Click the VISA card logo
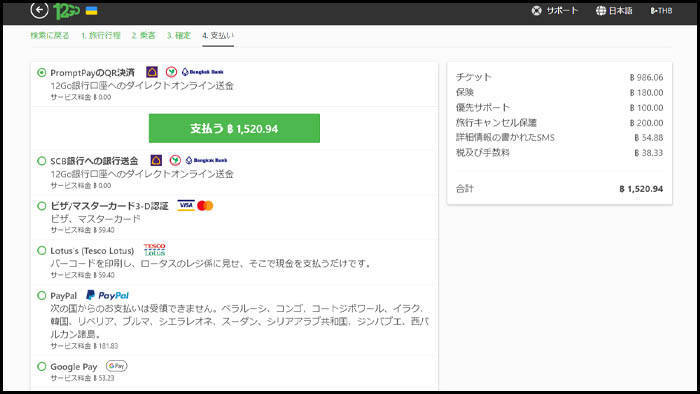Viewport: 700px width, 394px height. point(186,205)
